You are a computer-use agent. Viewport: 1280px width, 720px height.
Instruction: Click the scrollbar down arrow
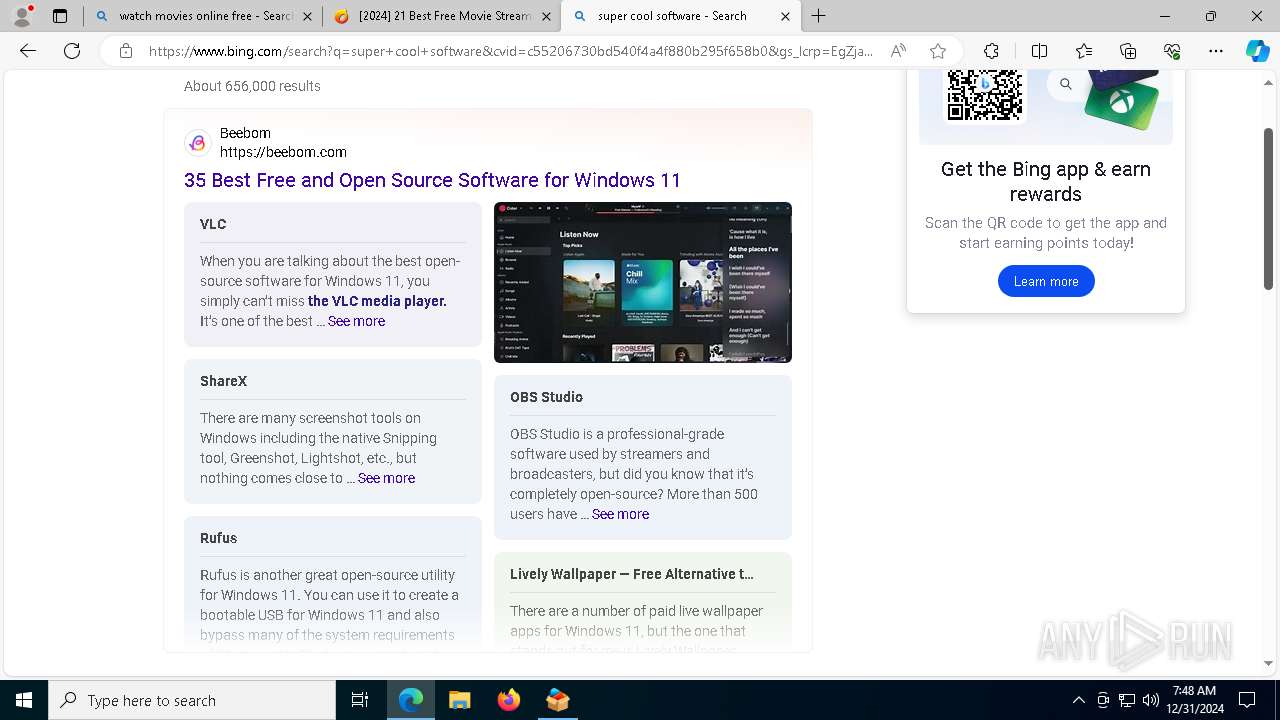click(1269, 663)
